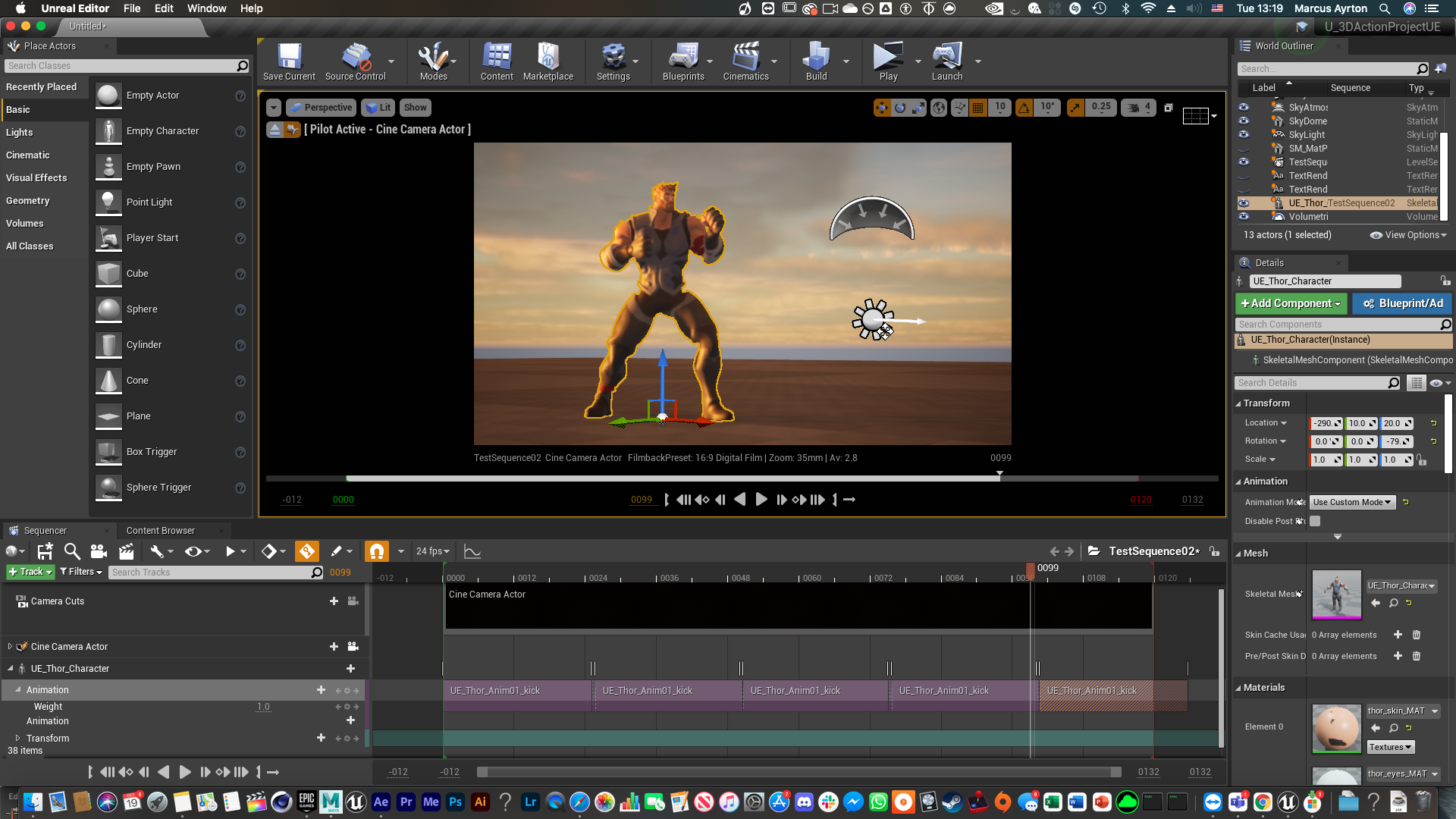Viewport: 1456px width, 819px height.
Task: Click the Search Classes input field
Action: click(x=127, y=66)
